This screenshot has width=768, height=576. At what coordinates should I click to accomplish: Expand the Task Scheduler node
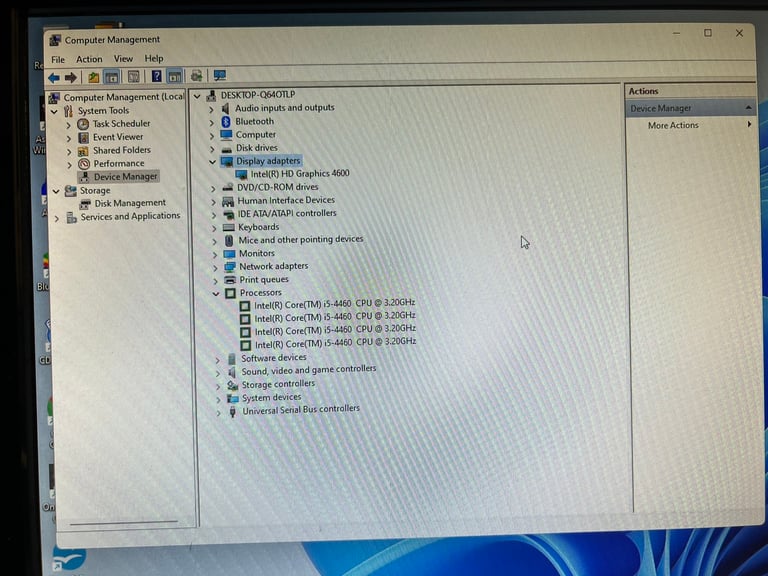(69, 125)
